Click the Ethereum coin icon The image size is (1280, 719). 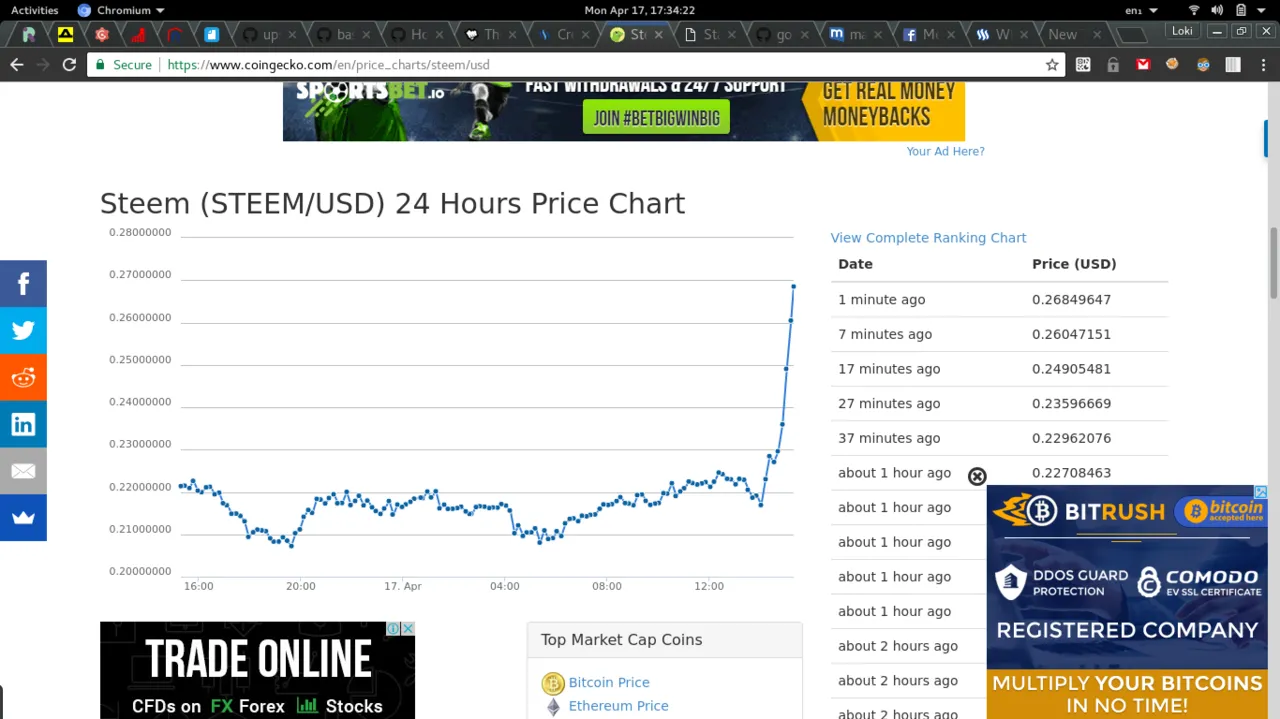pos(553,707)
